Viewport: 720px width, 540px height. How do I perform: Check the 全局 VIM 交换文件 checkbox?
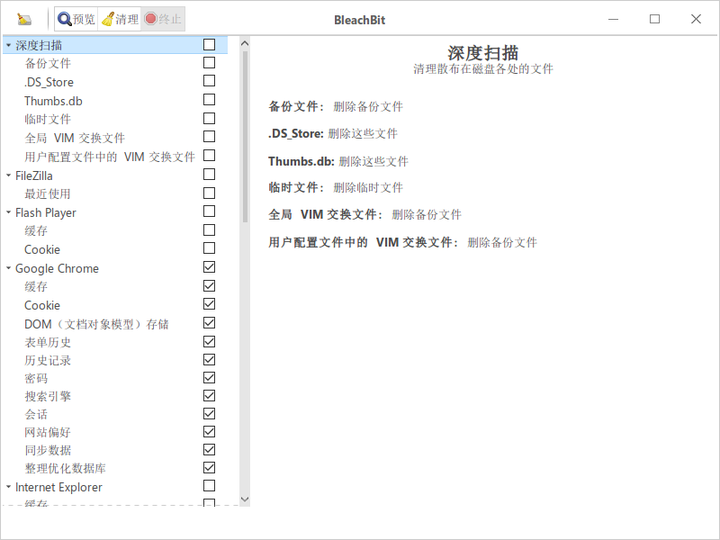coord(209,136)
